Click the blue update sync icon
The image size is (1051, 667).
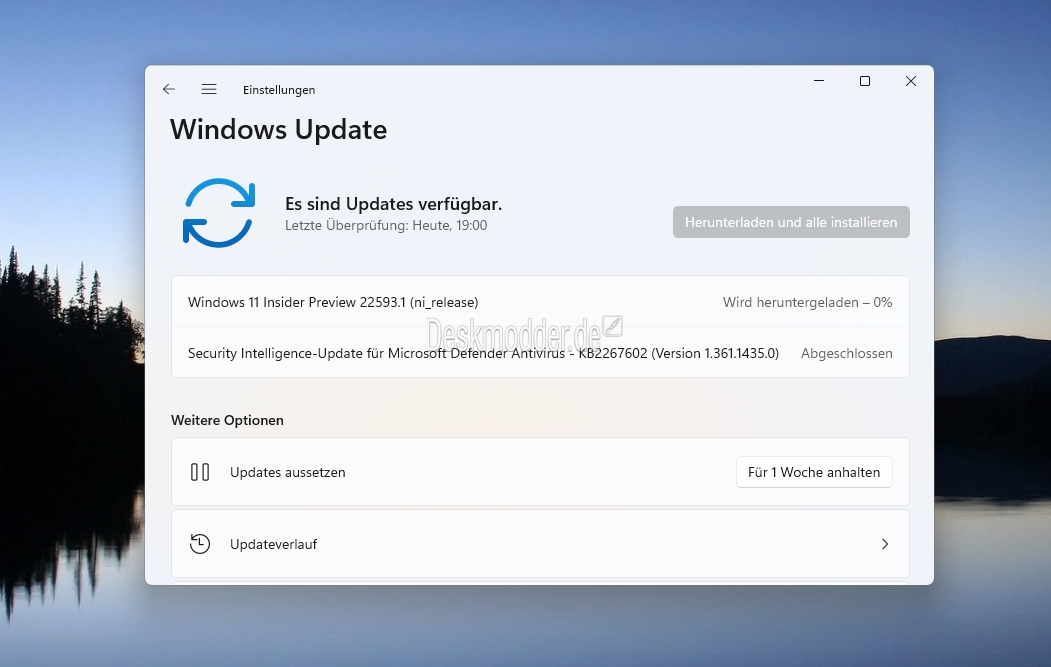point(219,213)
